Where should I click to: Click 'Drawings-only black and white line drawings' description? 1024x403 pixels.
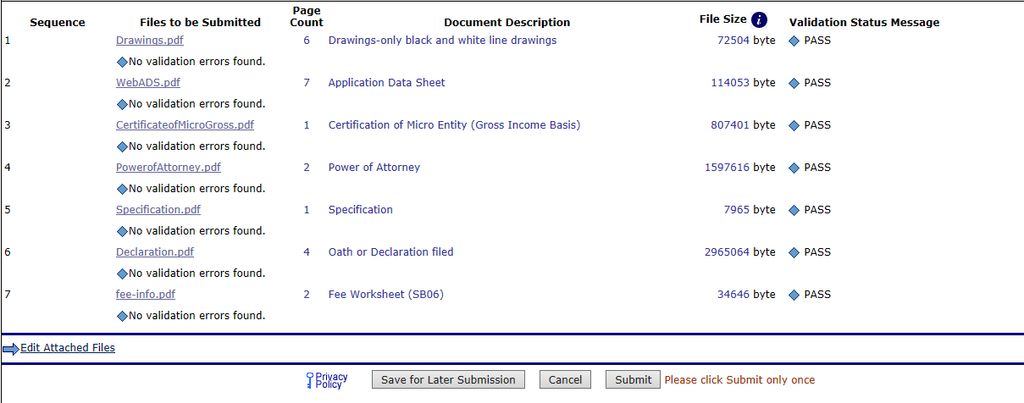pos(442,40)
